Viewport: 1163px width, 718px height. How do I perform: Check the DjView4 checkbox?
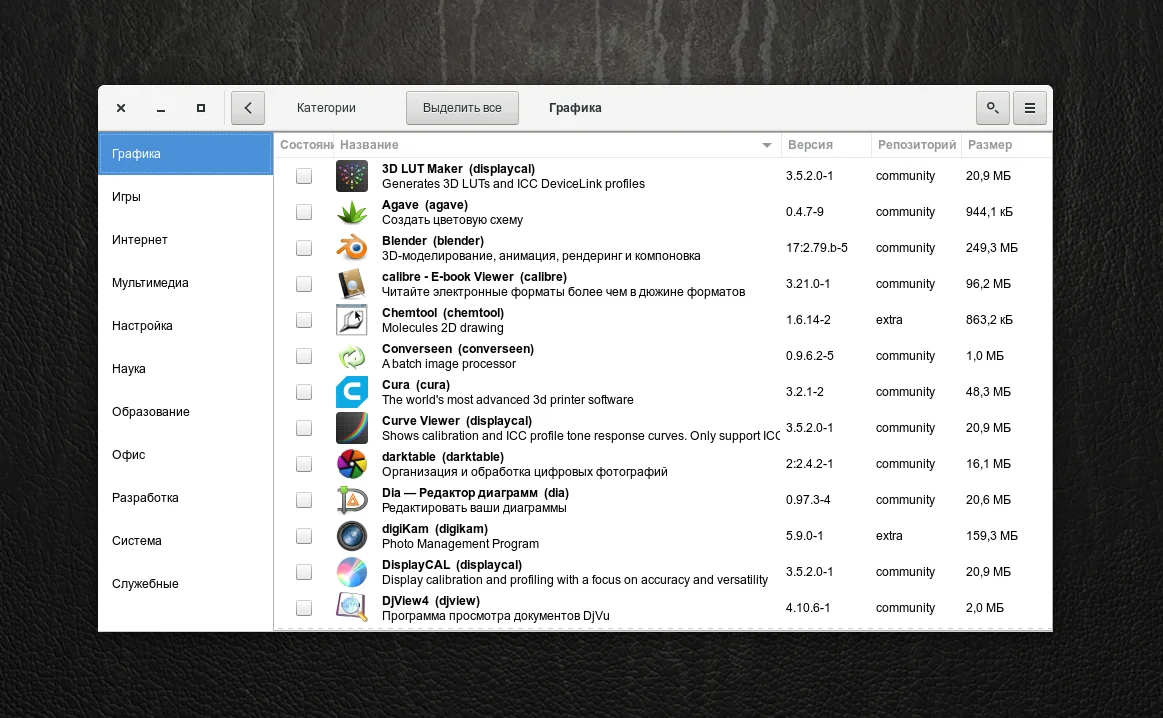pos(304,608)
